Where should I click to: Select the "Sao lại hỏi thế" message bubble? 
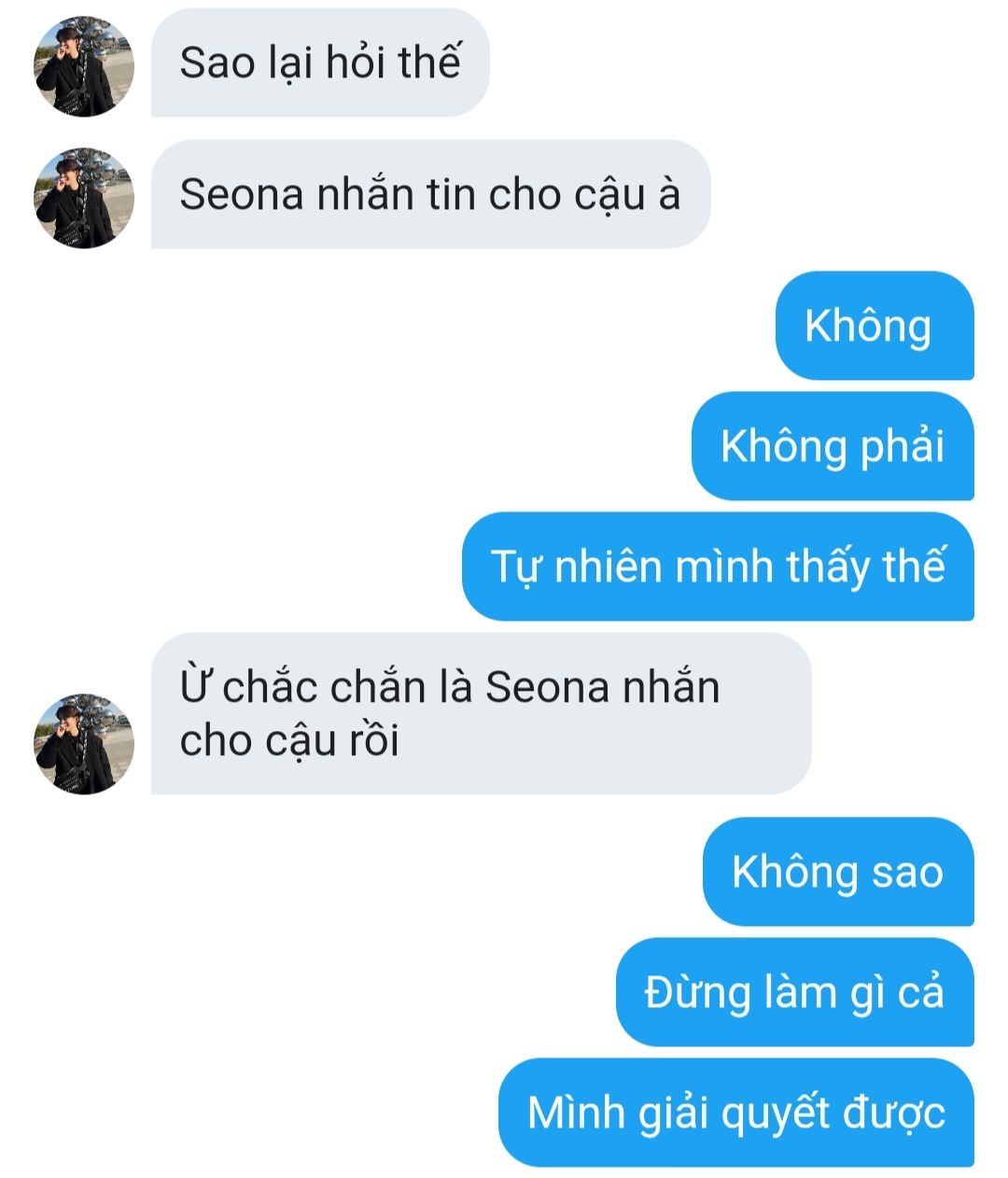320,63
